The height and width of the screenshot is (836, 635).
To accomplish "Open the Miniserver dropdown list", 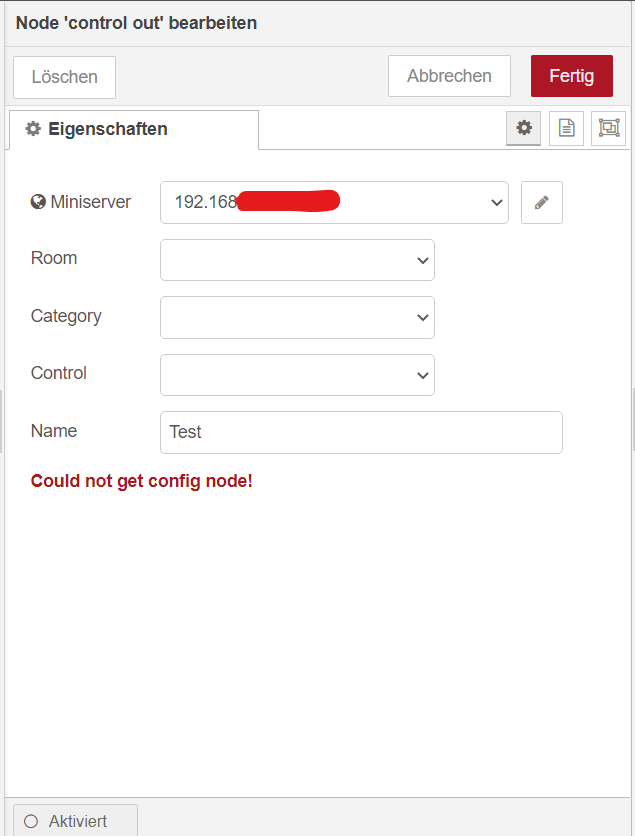I will tap(334, 202).
